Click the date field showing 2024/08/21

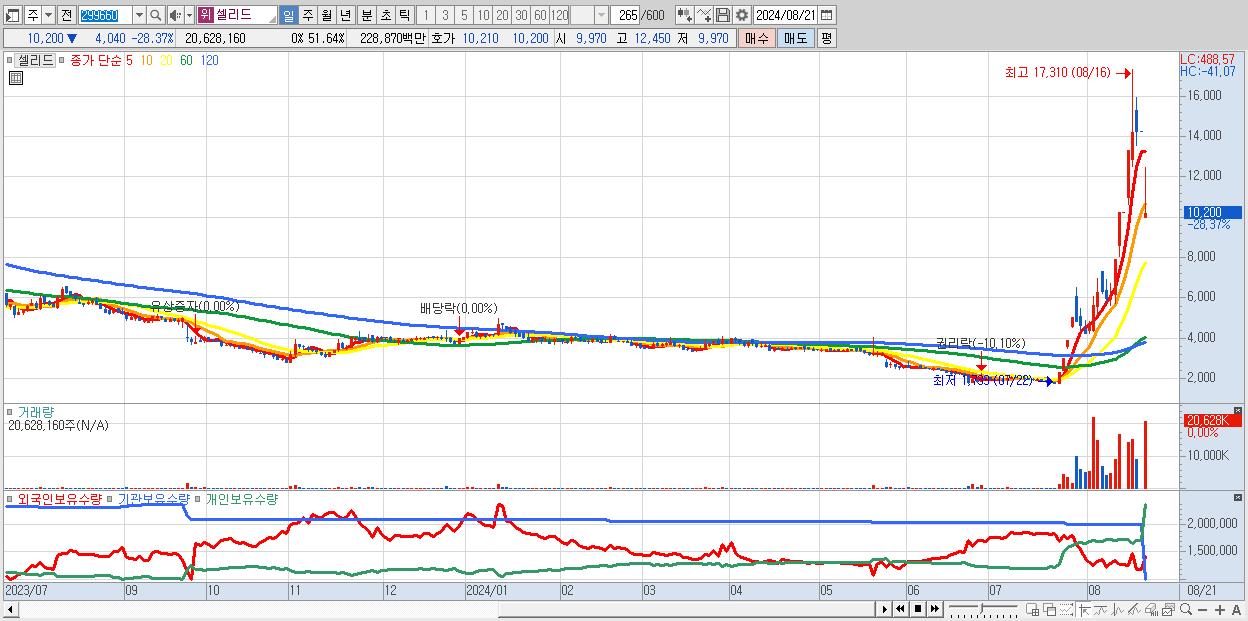click(786, 15)
